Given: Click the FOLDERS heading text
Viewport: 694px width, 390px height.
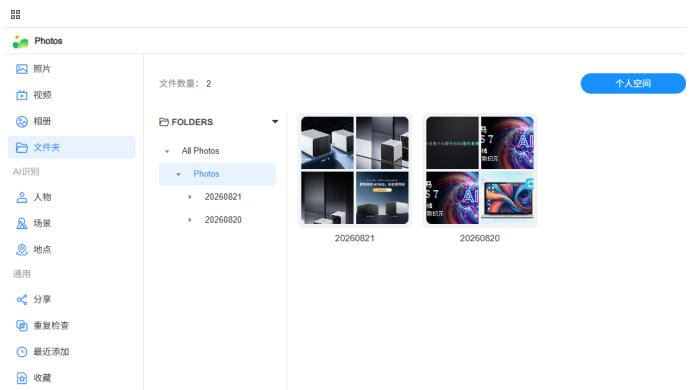Looking at the screenshot, I should [x=192, y=122].
